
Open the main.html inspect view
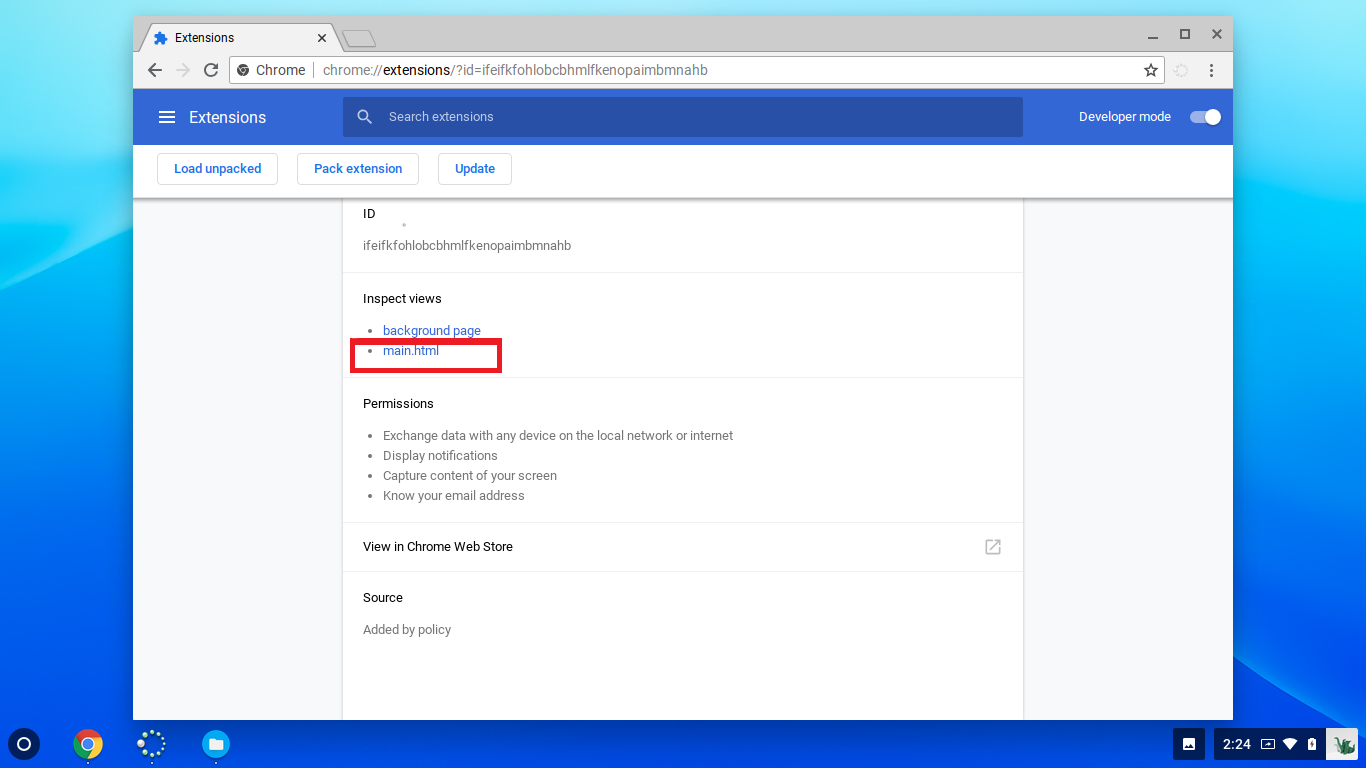(x=411, y=351)
